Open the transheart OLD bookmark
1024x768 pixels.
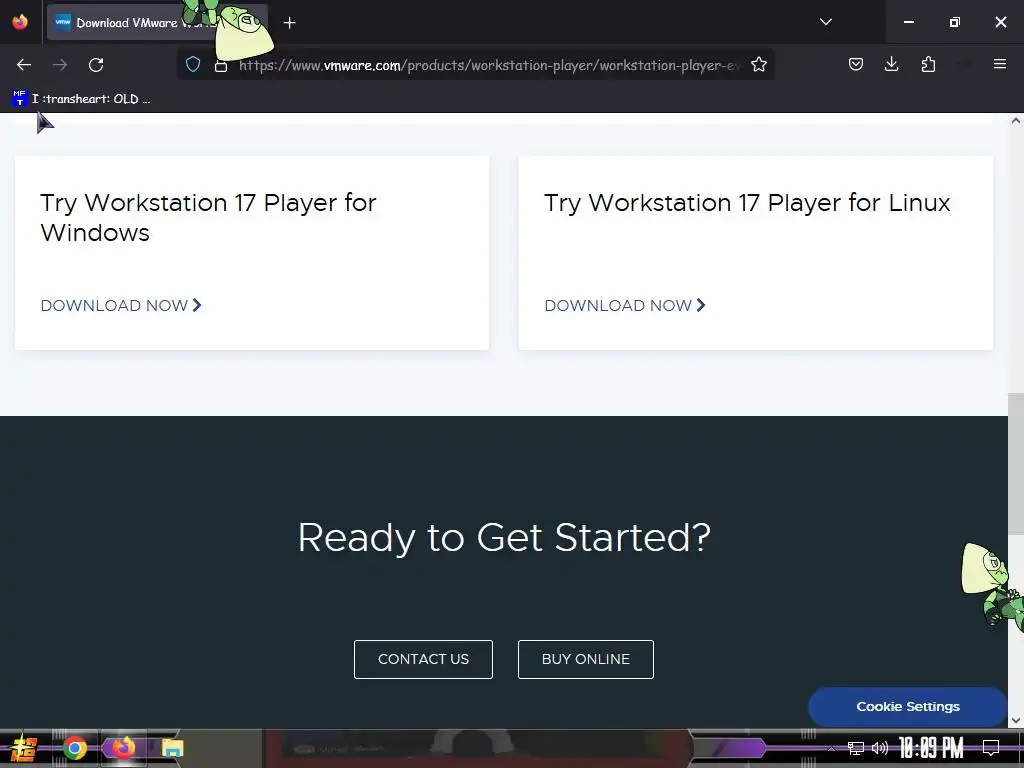coord(82,99)
